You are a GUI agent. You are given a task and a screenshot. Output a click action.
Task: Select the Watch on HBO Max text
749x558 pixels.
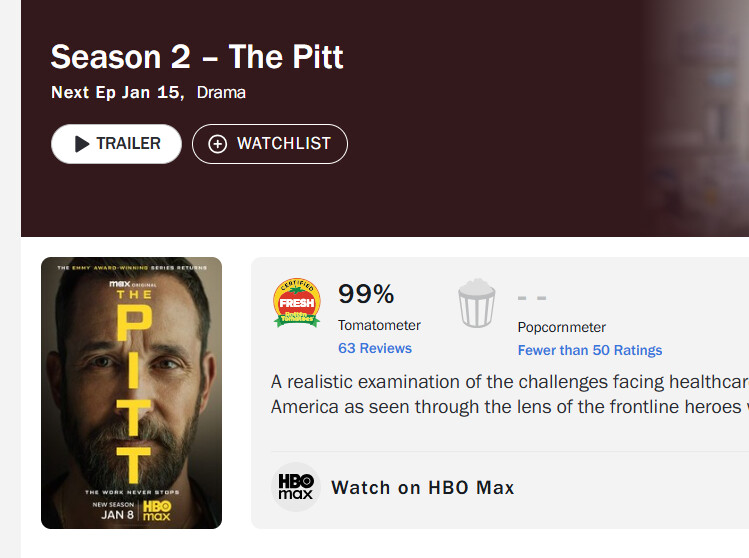pos(423,488)
